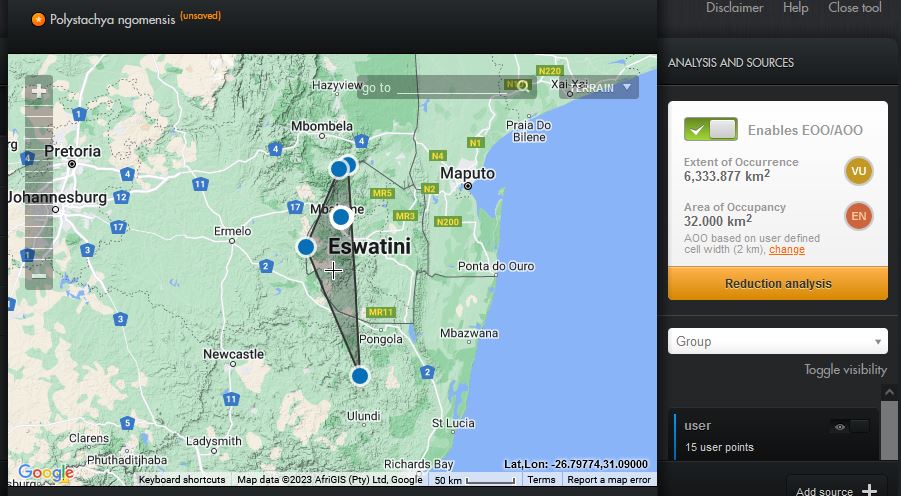The width and height of the screenshot is (901, 496).
Task: Click the magnifier icon in go to search
Action: coord(522,88)
